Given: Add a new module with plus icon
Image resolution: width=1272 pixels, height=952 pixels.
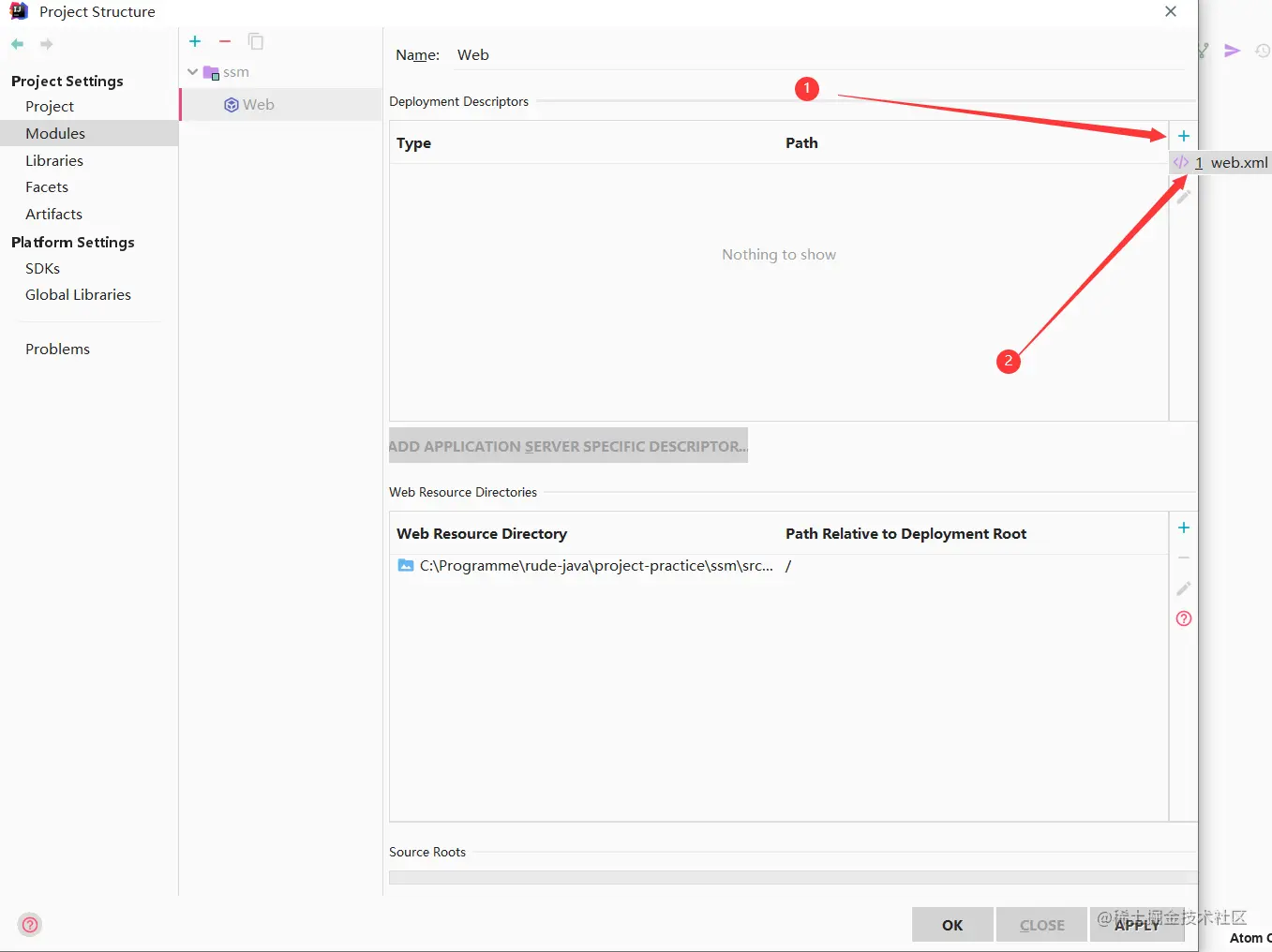Looking at the screenshot, I should 195,41.
